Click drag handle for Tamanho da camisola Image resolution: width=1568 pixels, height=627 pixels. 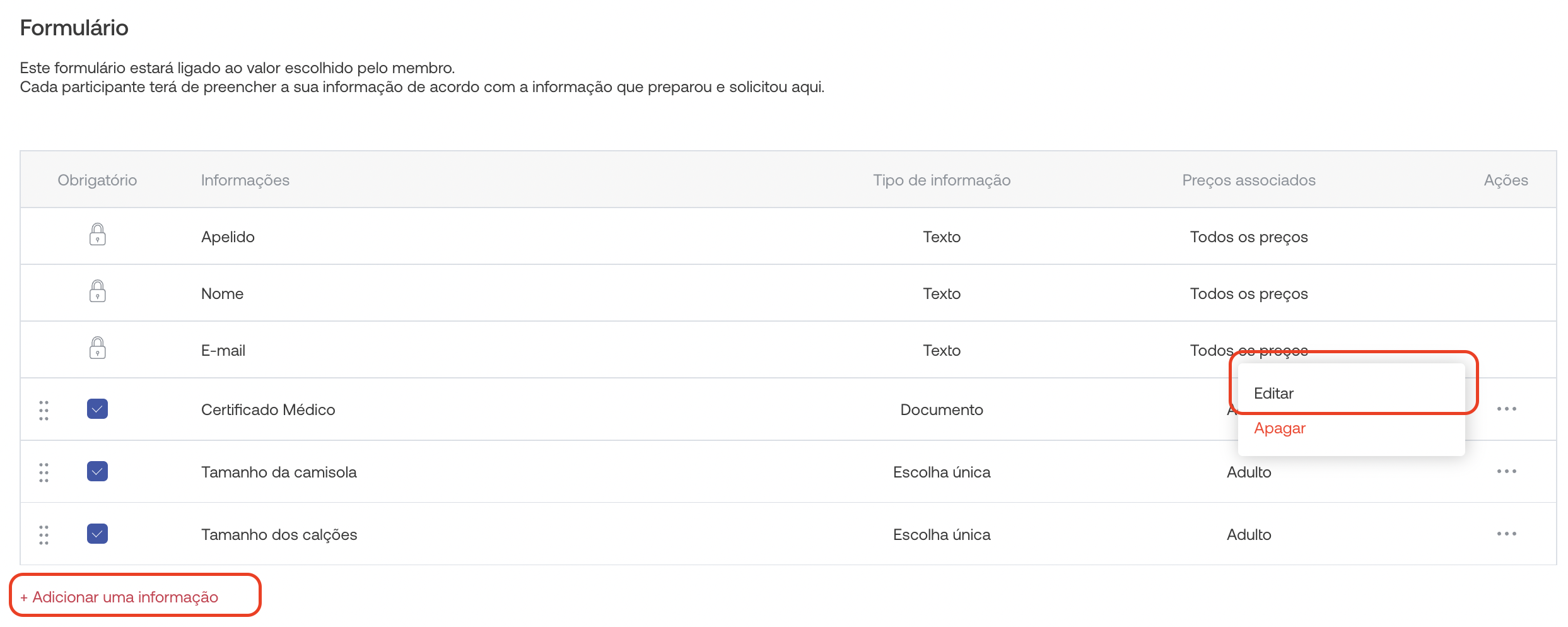[x=44, y=472]
